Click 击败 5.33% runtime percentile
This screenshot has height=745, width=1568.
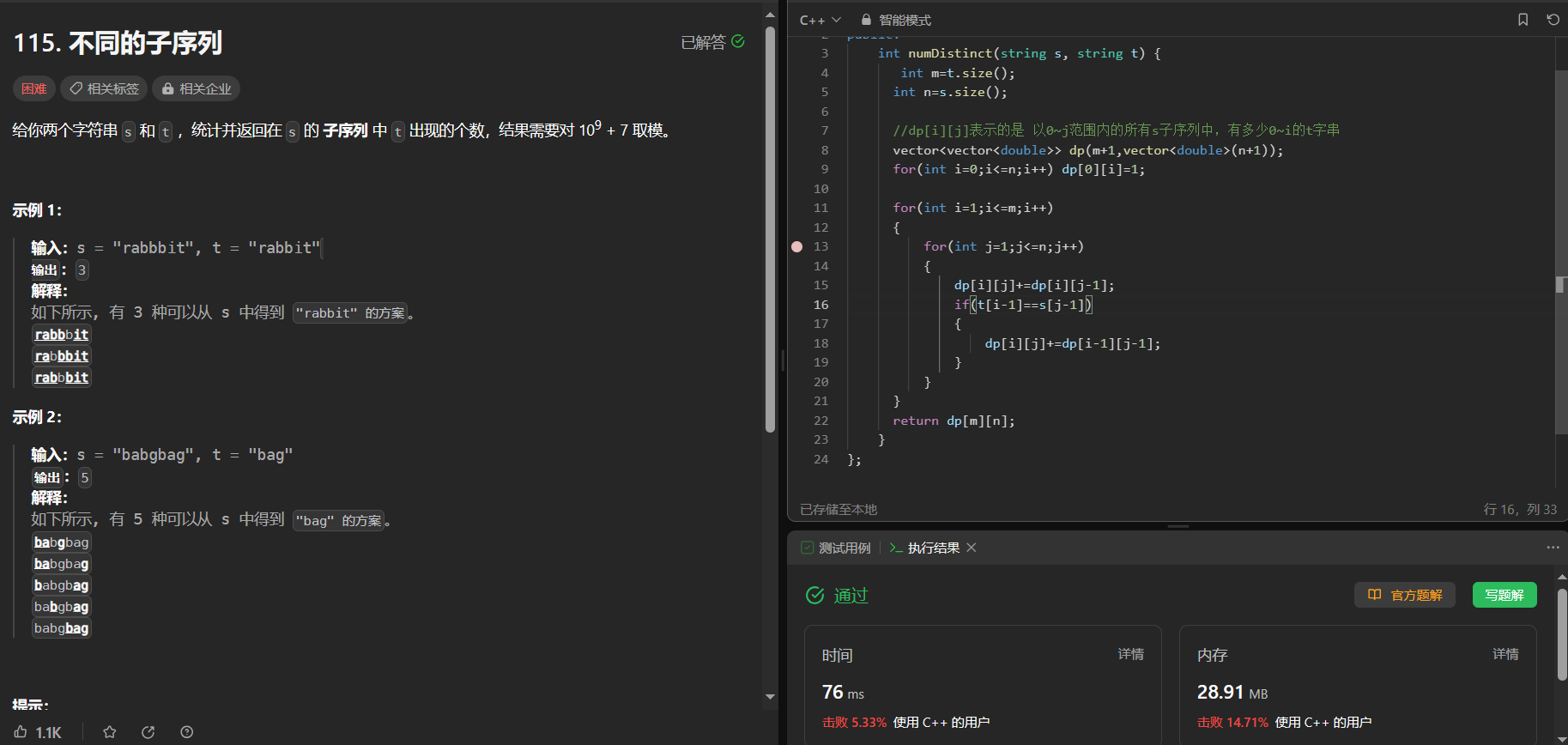[854, 723]
